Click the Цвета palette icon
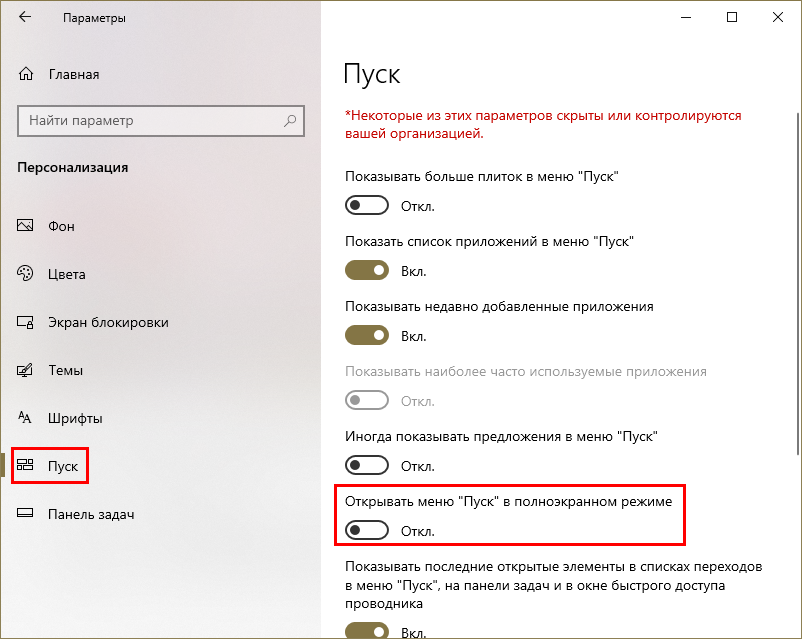This screenshot has height=639, width=802. coord(27,274)
